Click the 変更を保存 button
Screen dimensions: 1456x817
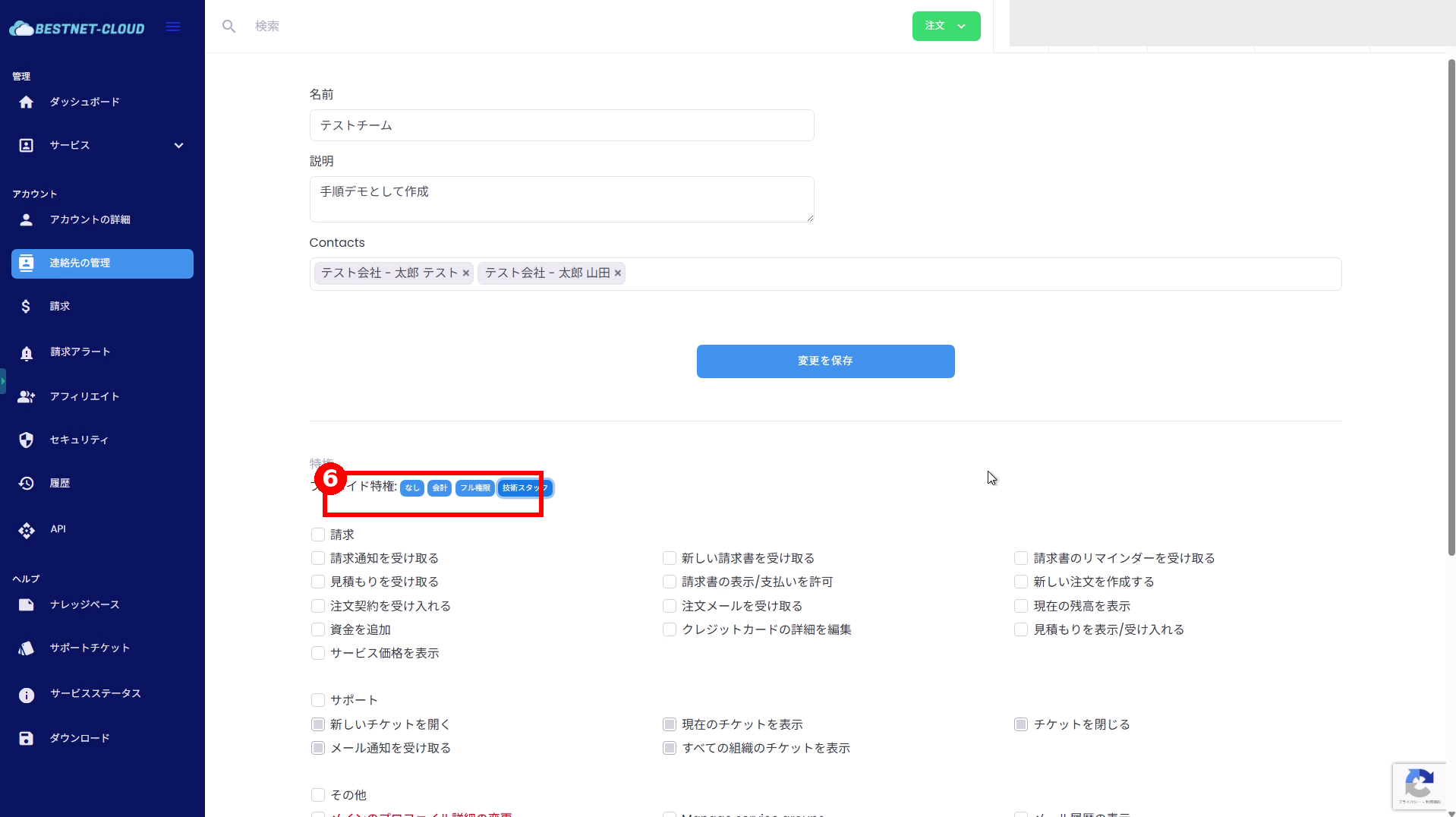[x=825, y=361]
